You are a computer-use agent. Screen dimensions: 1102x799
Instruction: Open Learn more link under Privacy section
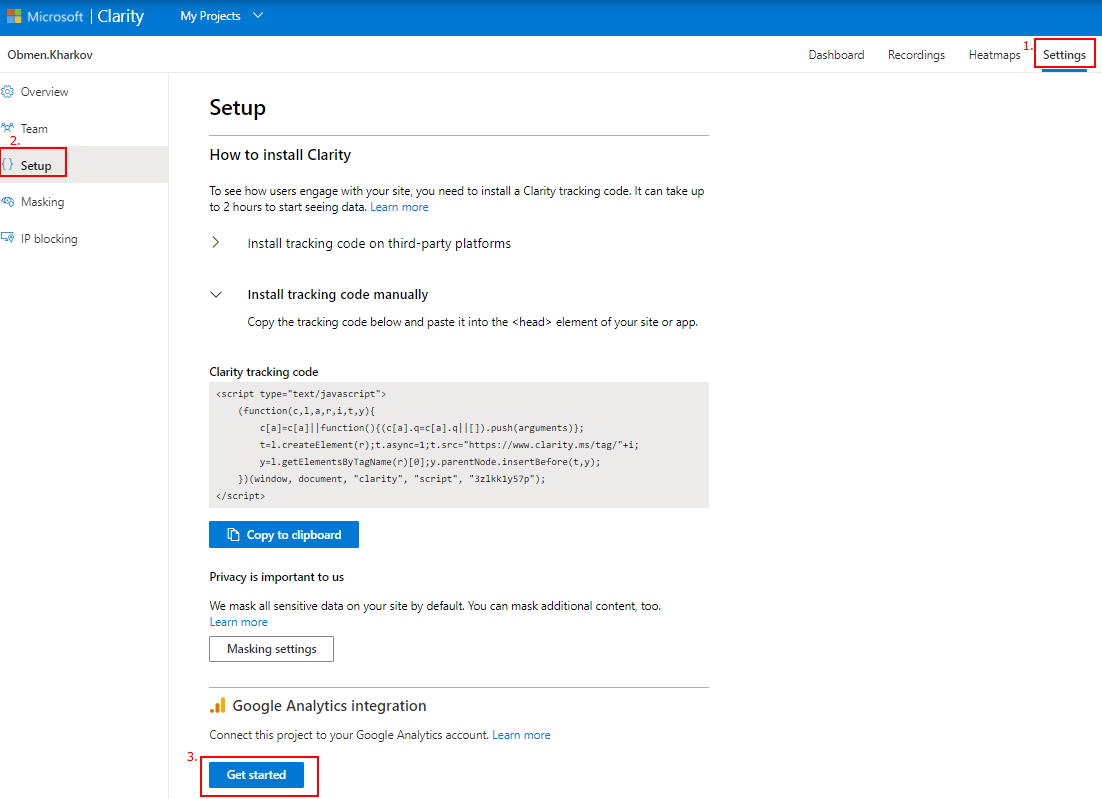(238, 622)
